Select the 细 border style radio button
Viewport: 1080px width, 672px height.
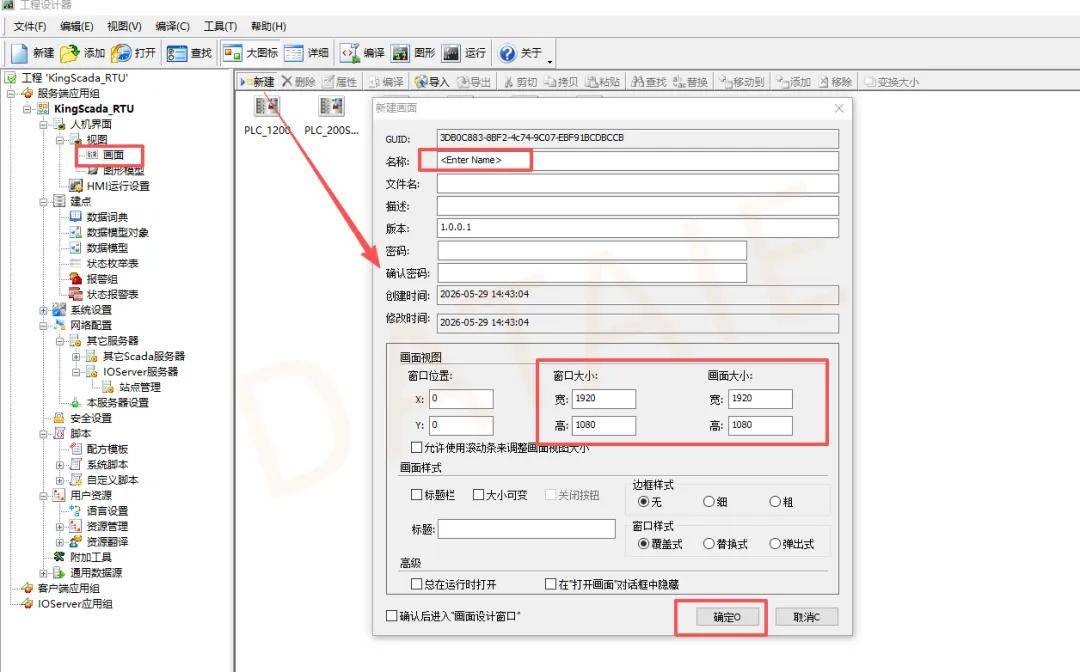click(709, 501)
